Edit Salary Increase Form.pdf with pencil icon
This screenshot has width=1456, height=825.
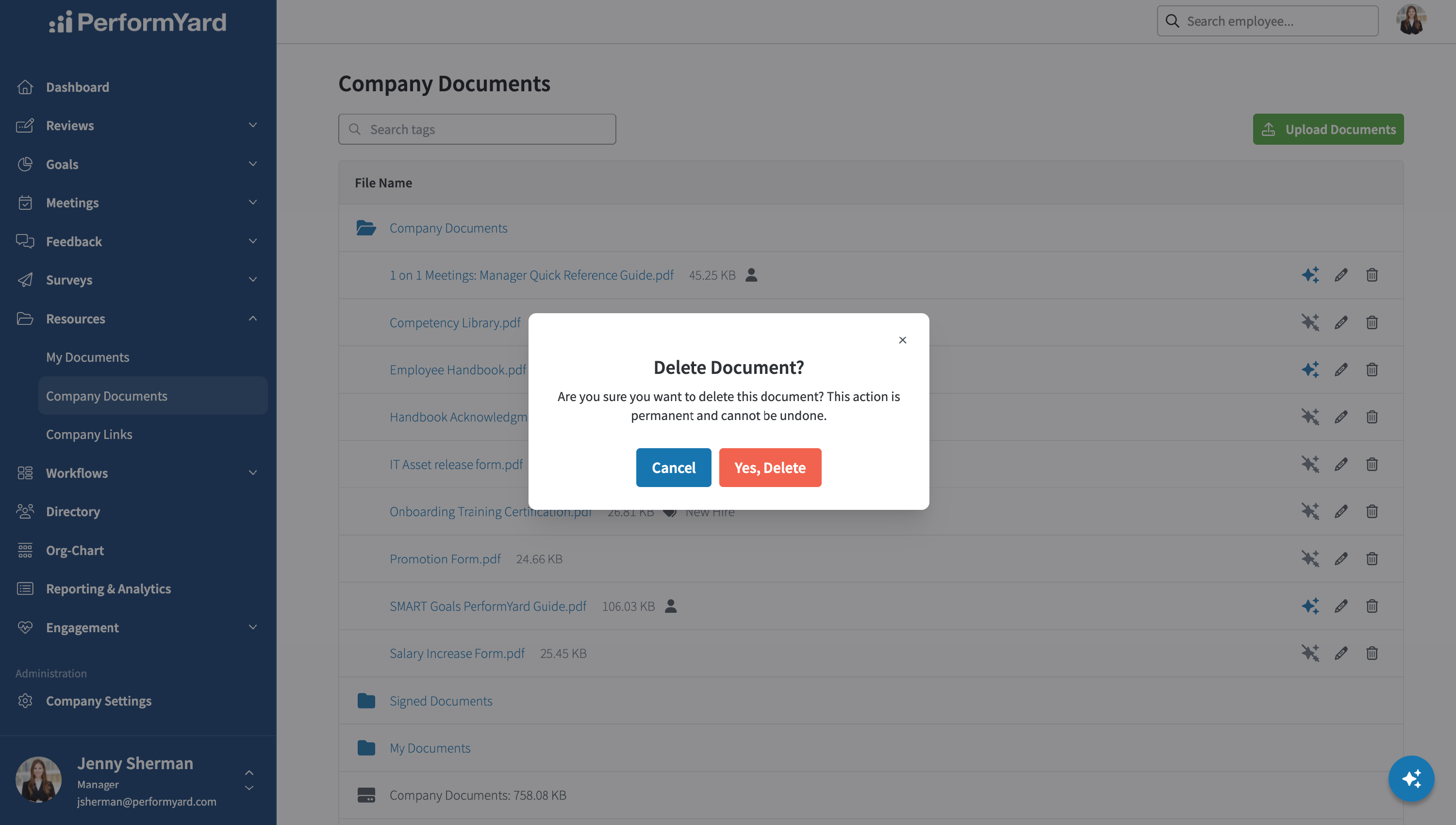tap(1340, 653)
